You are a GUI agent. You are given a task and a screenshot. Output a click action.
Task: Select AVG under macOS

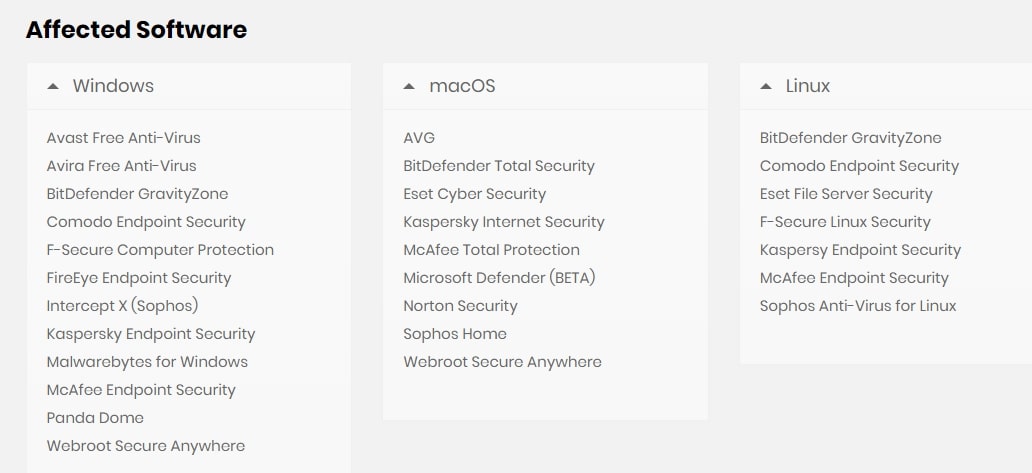click(x=419, y=138)
